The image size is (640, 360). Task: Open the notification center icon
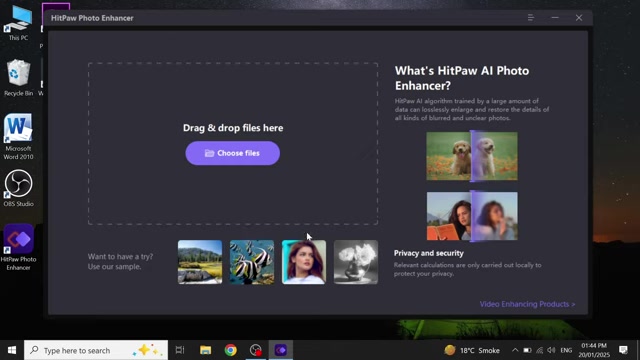click(x=623, y=350)
